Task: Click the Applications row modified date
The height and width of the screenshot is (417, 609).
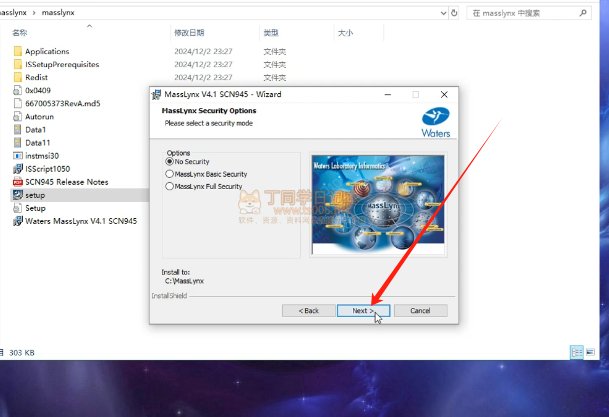Action: pos(203,51)
